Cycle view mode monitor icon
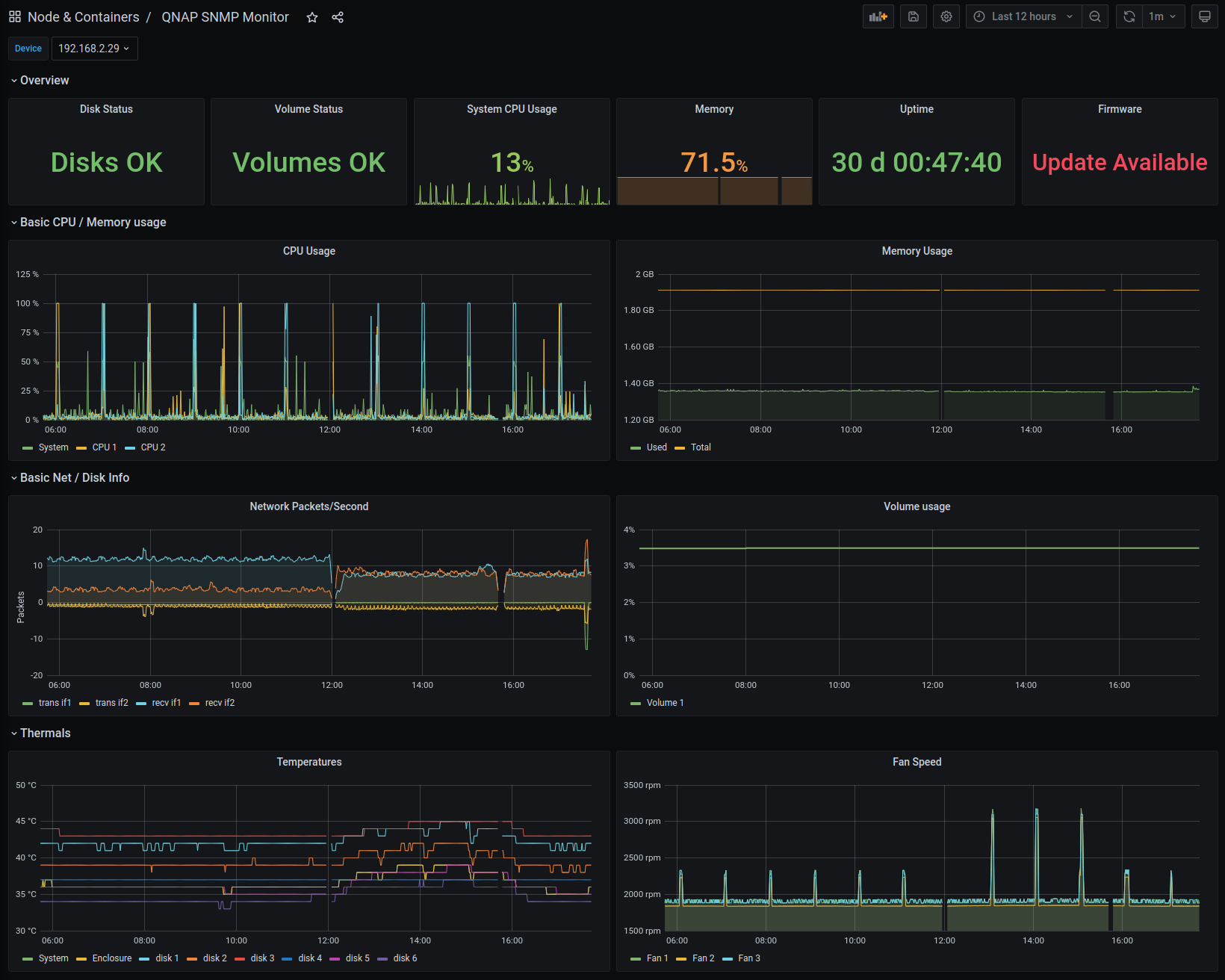This screenshot has height=980, width=1225. 1205,16
